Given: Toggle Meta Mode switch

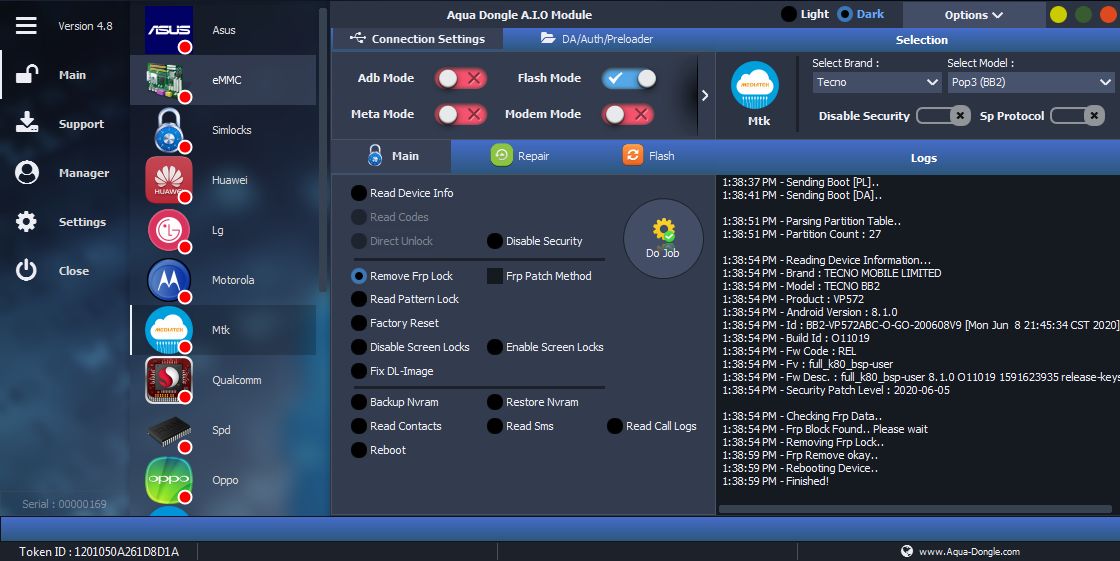Looking at the screenshot, I should coord(461,114).
